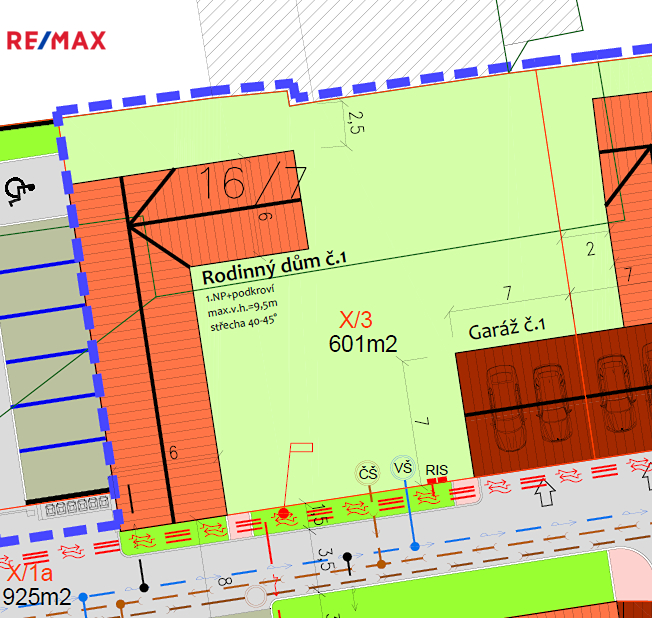
Task: Click the red RIS box symbol
Action: click(x=436, y=482)
